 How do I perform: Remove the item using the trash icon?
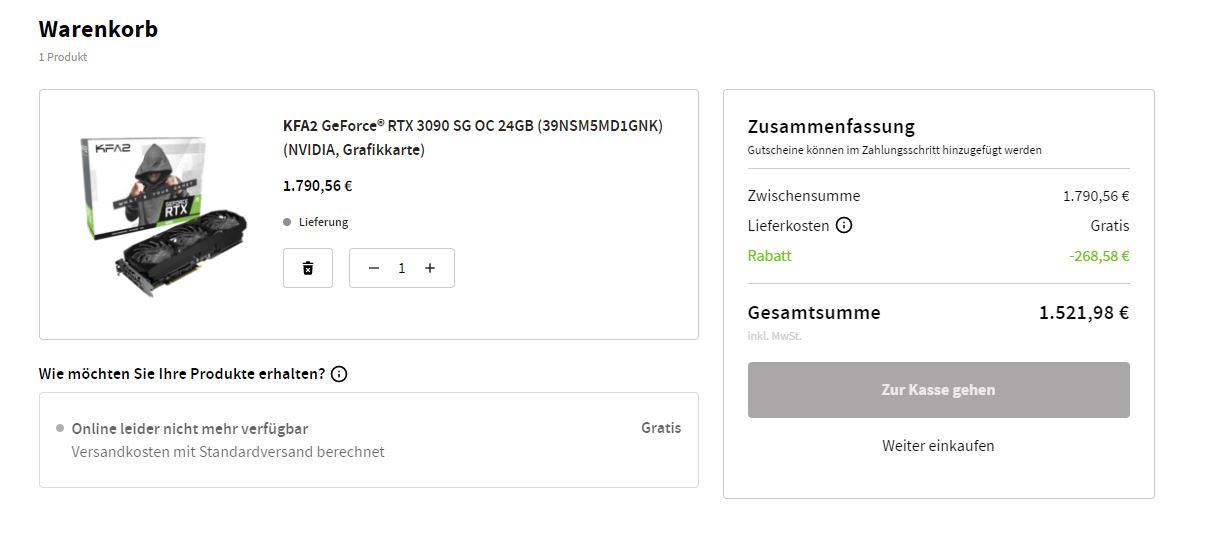308,268
